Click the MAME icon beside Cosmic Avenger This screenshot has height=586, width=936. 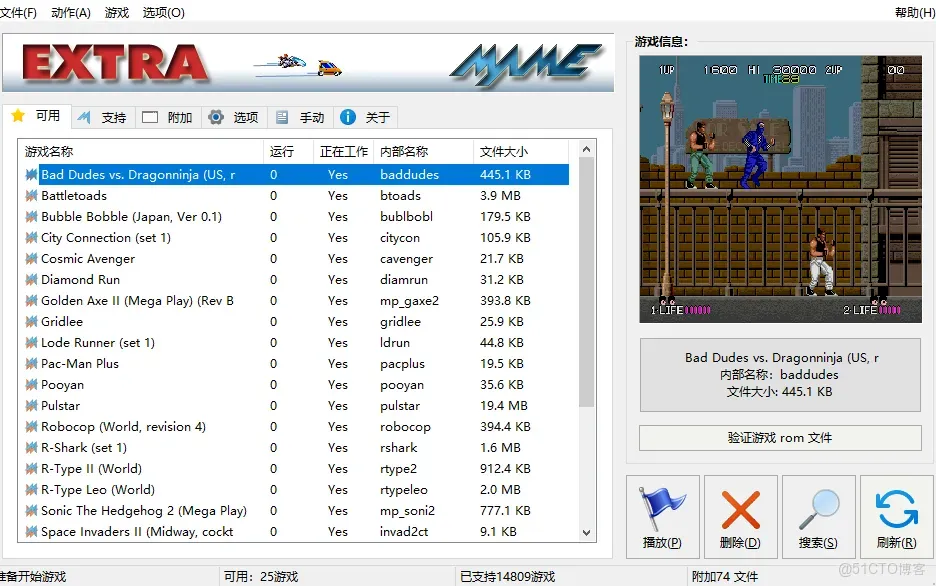coord(32,258)
